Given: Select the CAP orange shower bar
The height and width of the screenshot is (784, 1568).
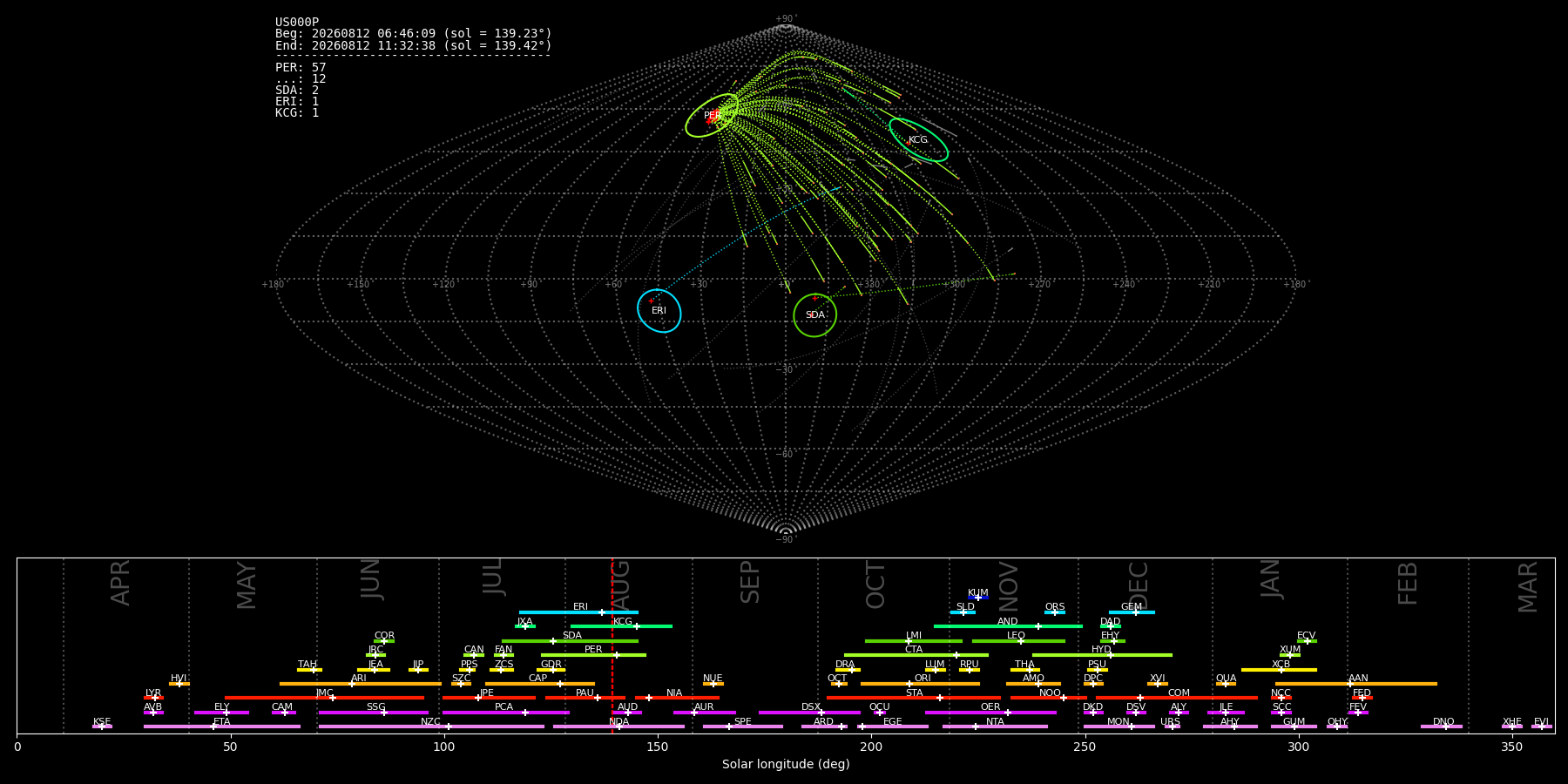Looking at the screenshot, I should (x=540, y=684).
